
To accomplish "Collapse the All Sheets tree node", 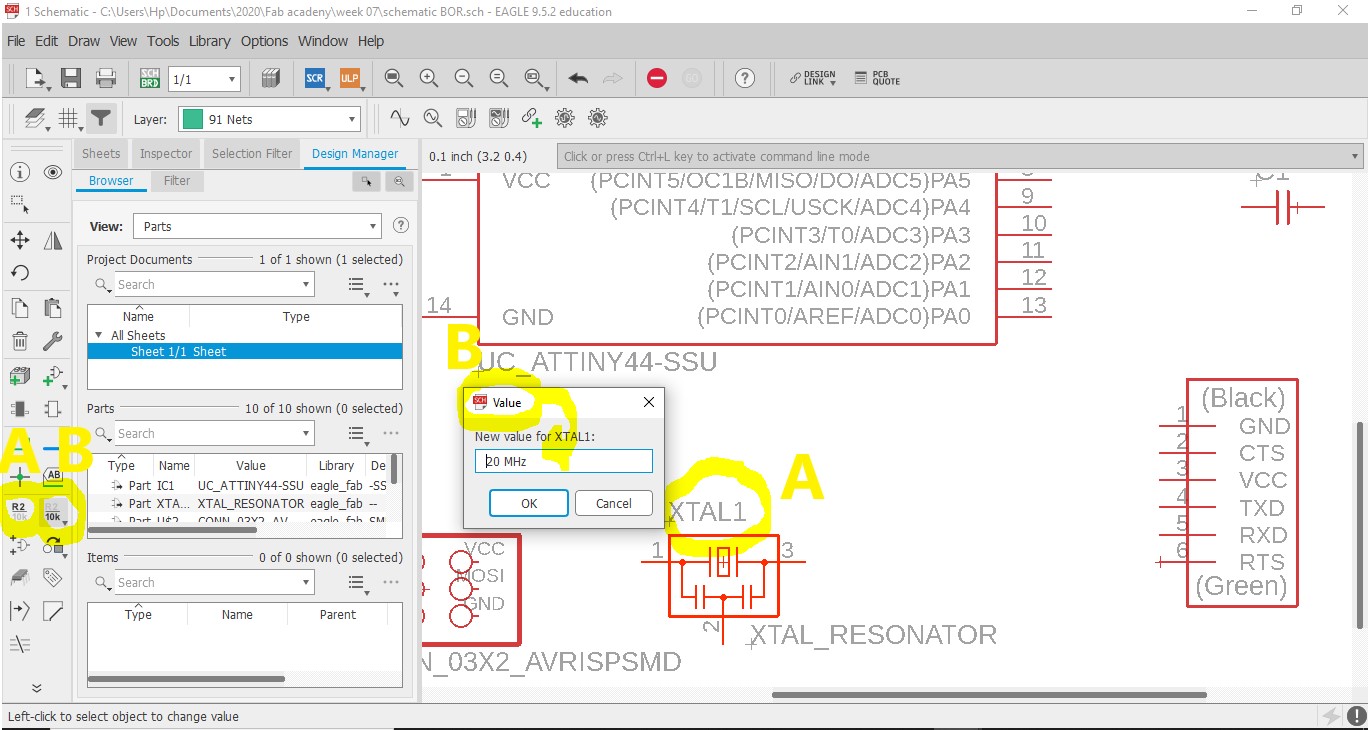I will point(99,335).
